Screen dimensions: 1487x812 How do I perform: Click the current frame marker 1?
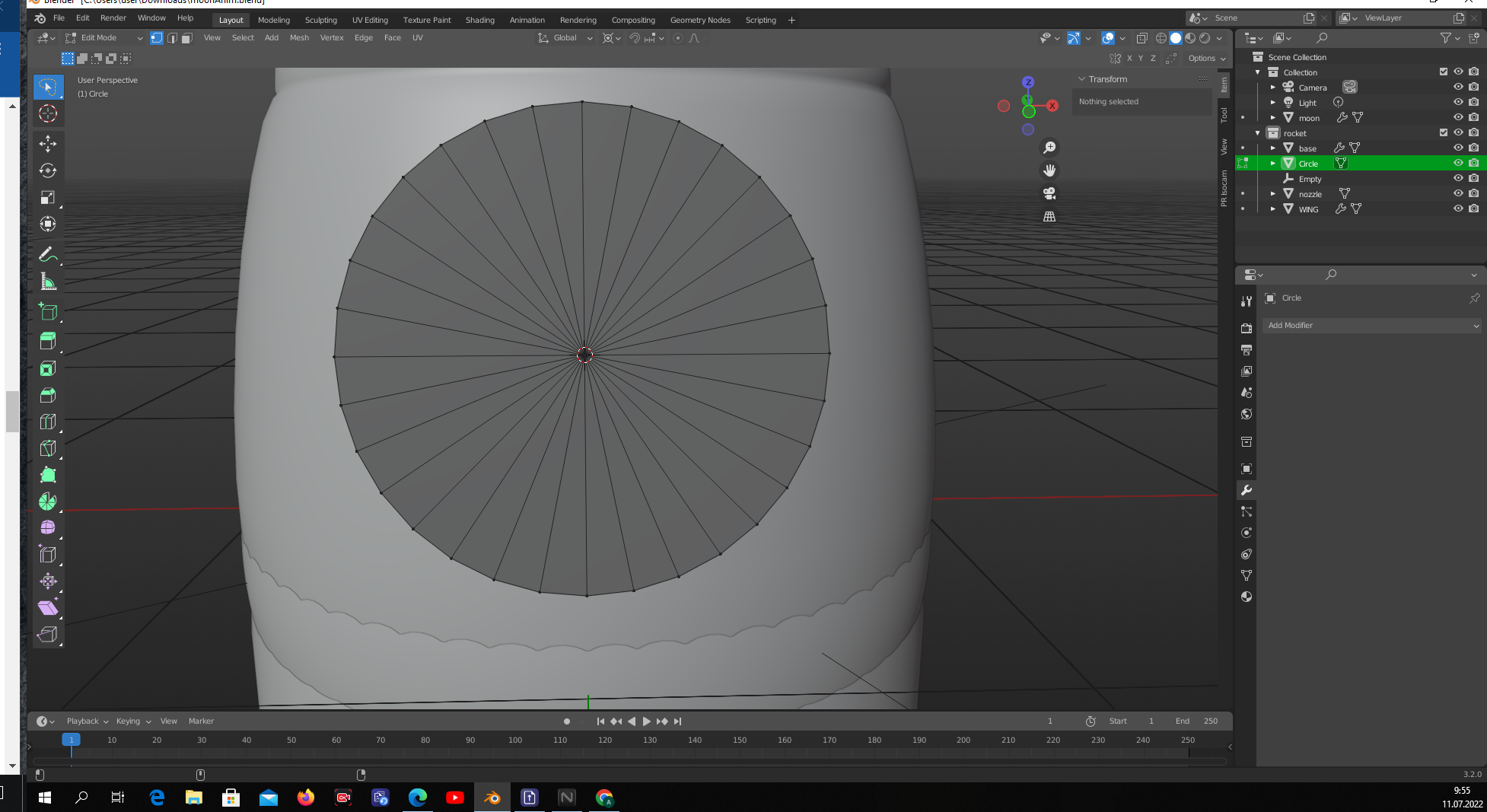(71, 740)
